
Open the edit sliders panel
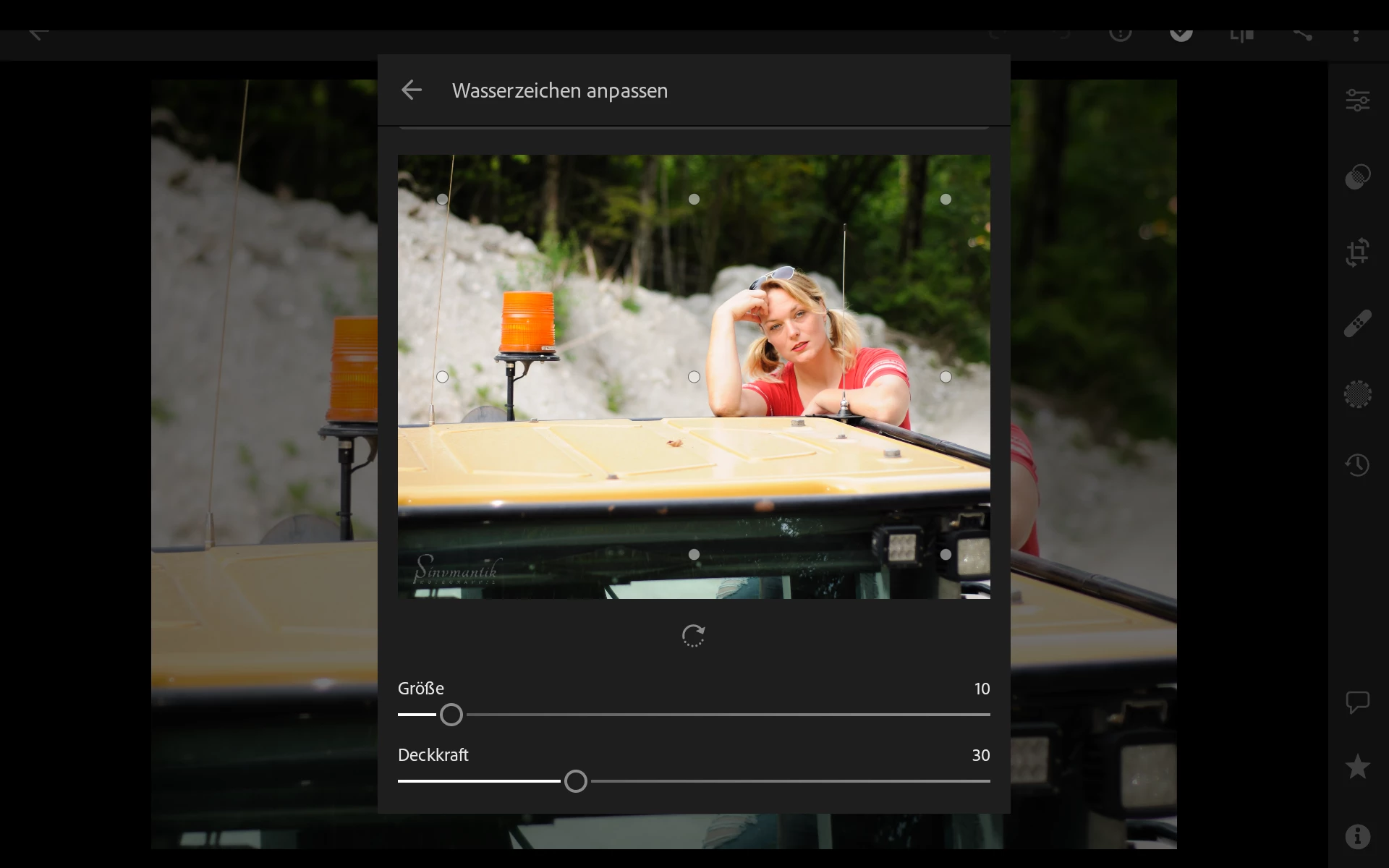click(x=1357, y=101)
